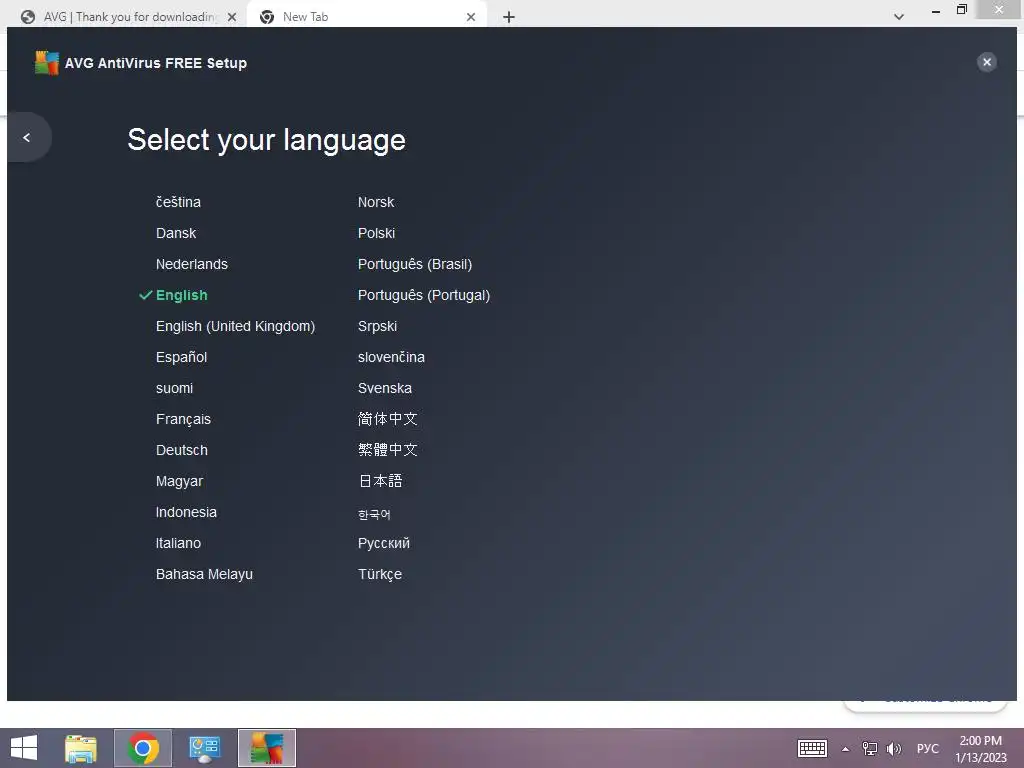The image size is (1024, 768).
Task: Choose Svenska language
Action: coord(385,389)
